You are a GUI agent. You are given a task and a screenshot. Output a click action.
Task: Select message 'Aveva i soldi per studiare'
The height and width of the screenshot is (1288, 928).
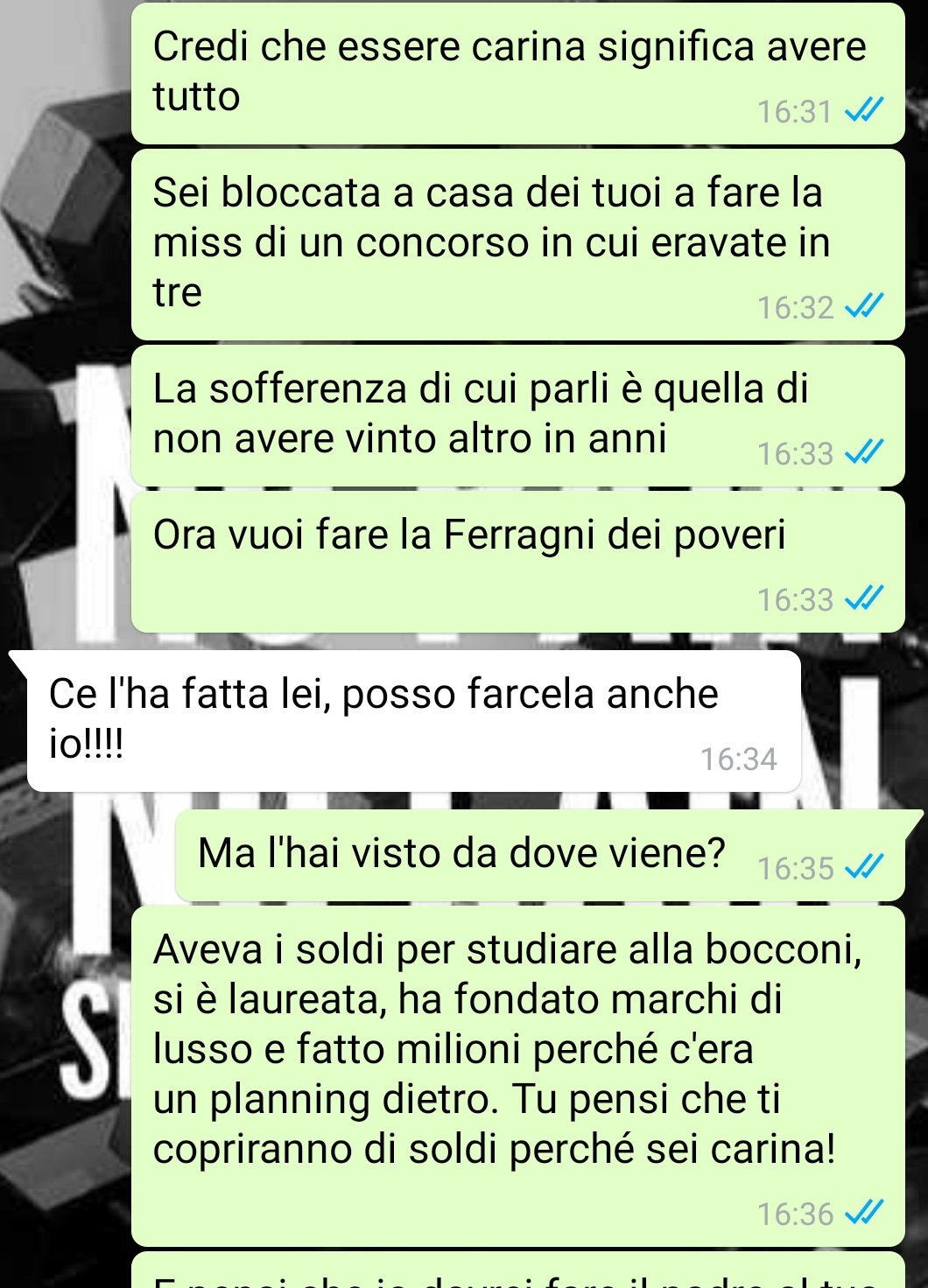click(x=517, y=1076)
